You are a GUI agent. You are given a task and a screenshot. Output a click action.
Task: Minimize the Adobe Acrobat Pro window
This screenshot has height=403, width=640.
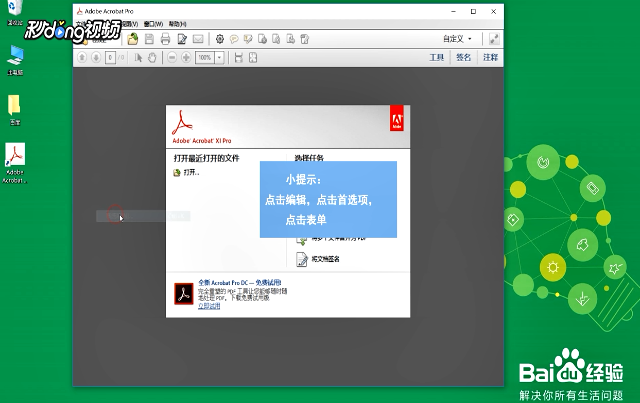[453, 11]
